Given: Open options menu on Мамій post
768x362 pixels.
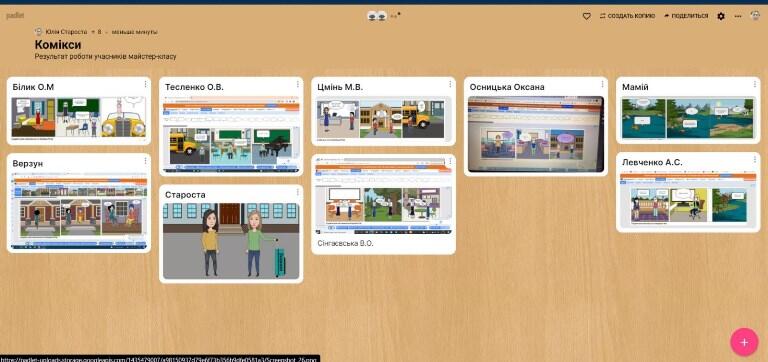Looking at the screenshot, I should (x=755, y=84).
